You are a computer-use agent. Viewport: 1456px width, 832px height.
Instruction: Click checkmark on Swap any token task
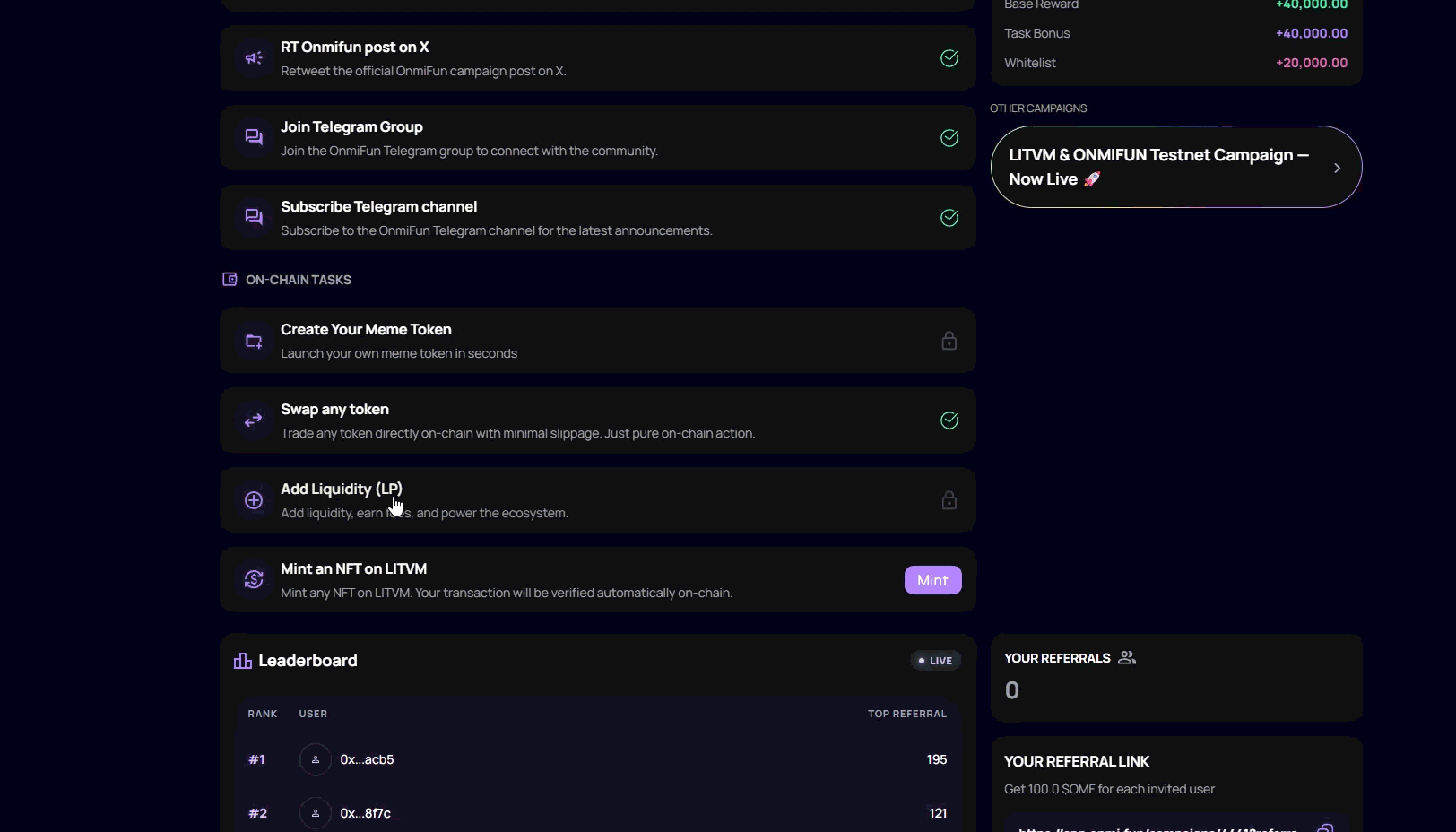[x=949, y=420]
